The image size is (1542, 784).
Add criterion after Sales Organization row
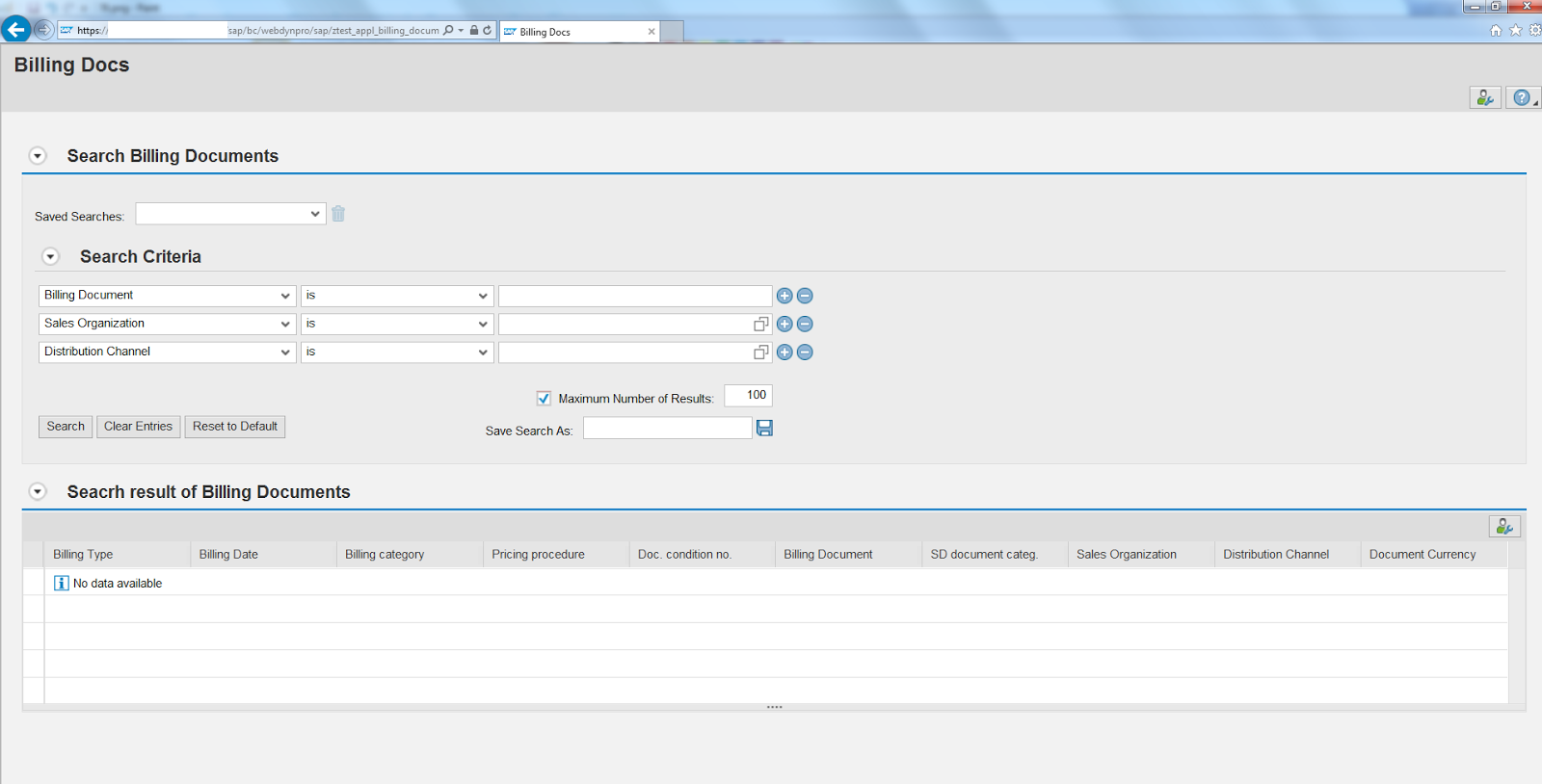(784, 324)
